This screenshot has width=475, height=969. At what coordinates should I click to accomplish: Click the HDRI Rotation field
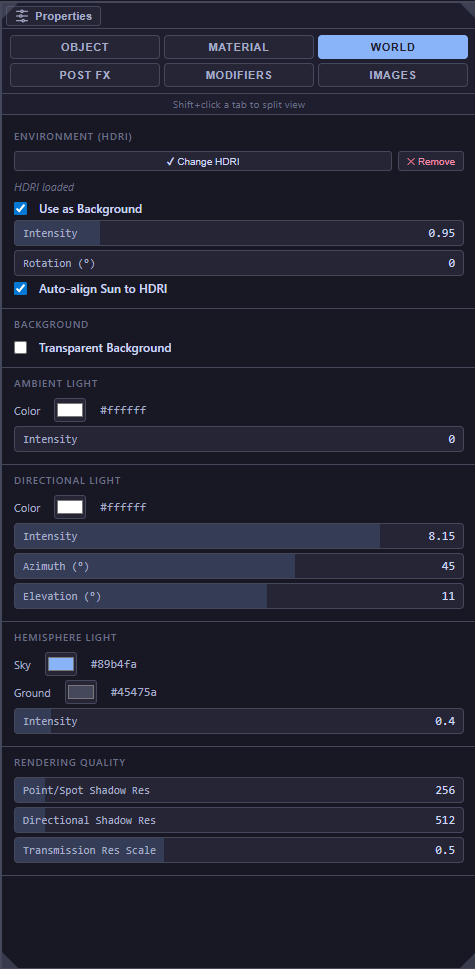point(238,263)
